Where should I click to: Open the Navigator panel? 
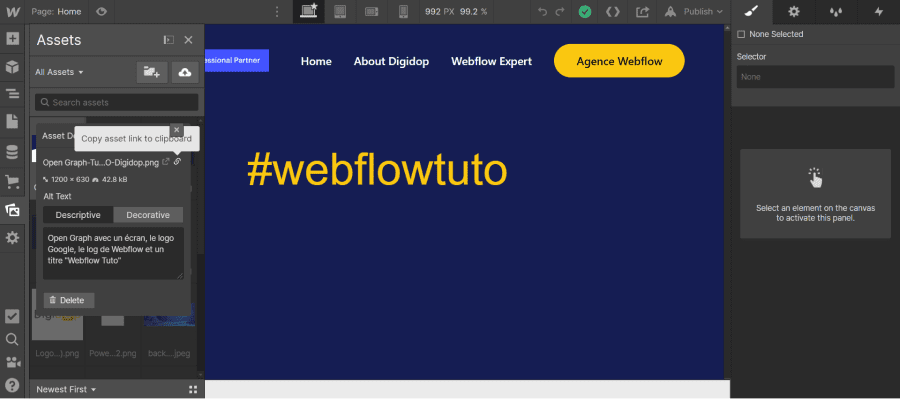pyautogui.click(x=12, y=94)
